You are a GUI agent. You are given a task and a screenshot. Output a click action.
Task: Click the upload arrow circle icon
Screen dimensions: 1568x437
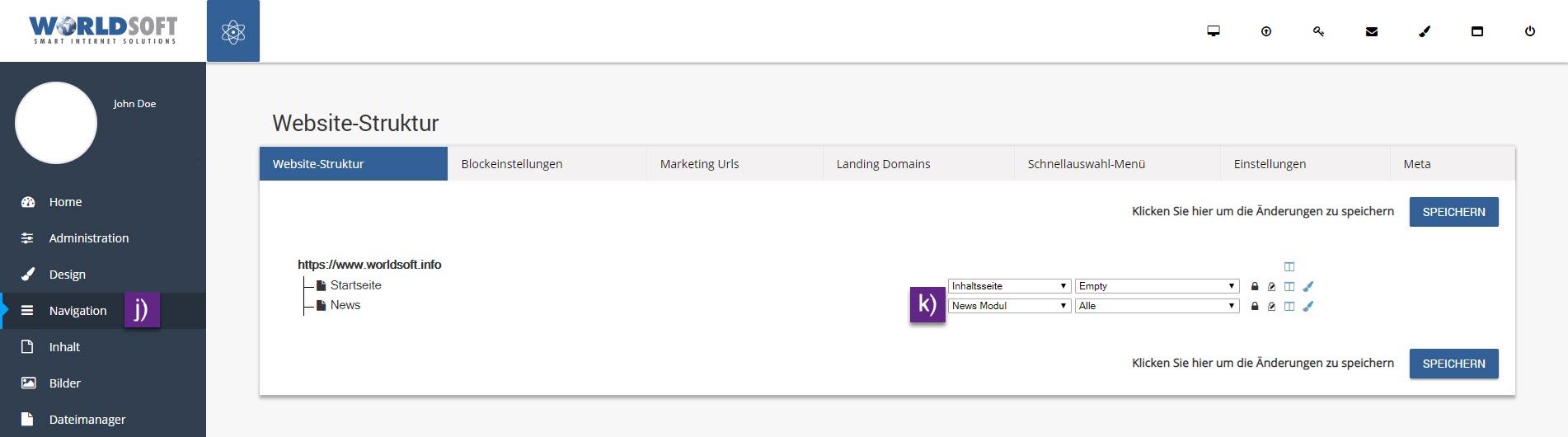coord(1266,31)
